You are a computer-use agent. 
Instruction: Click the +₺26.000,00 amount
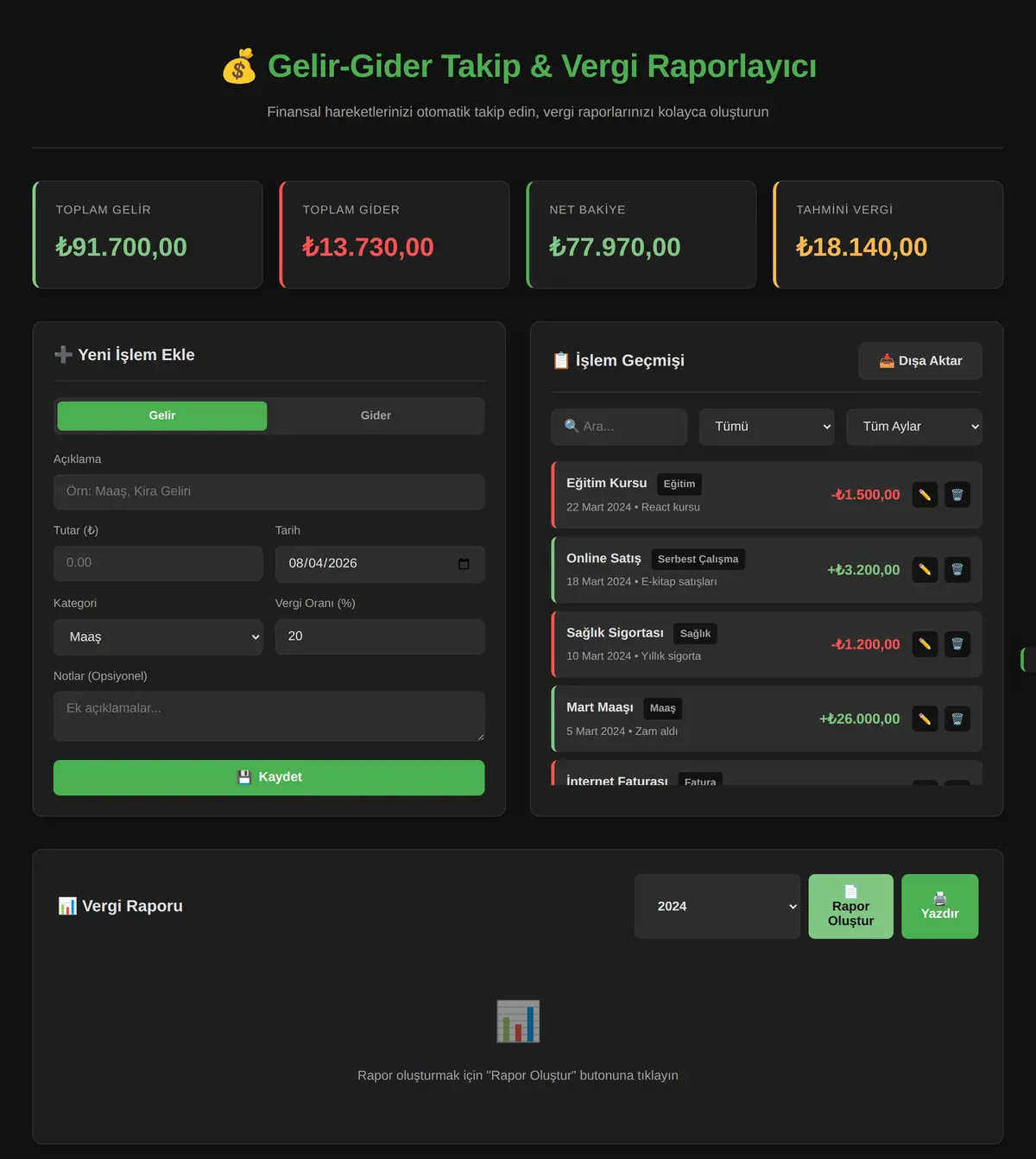point(860,719)
